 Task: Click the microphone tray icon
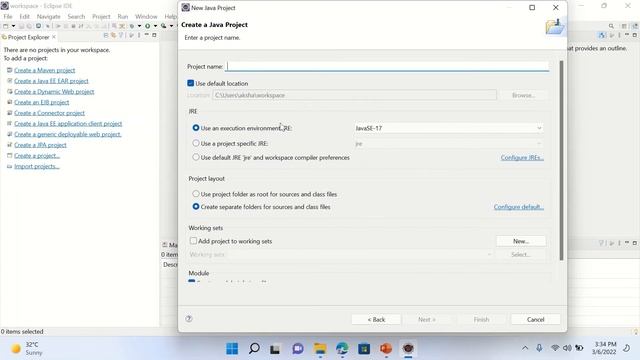point(539,348)
